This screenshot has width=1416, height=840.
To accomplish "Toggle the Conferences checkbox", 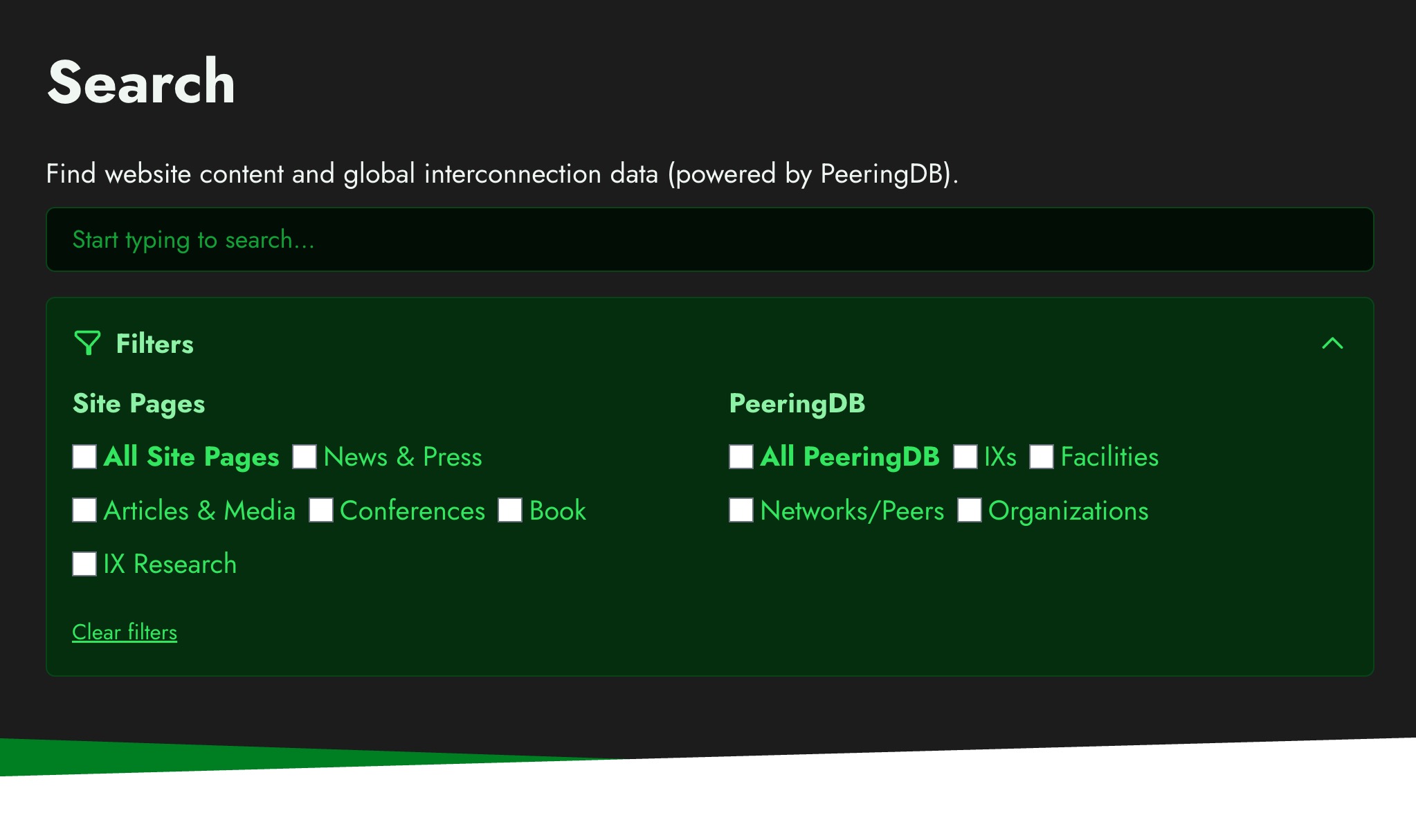I will pos(322,511).
